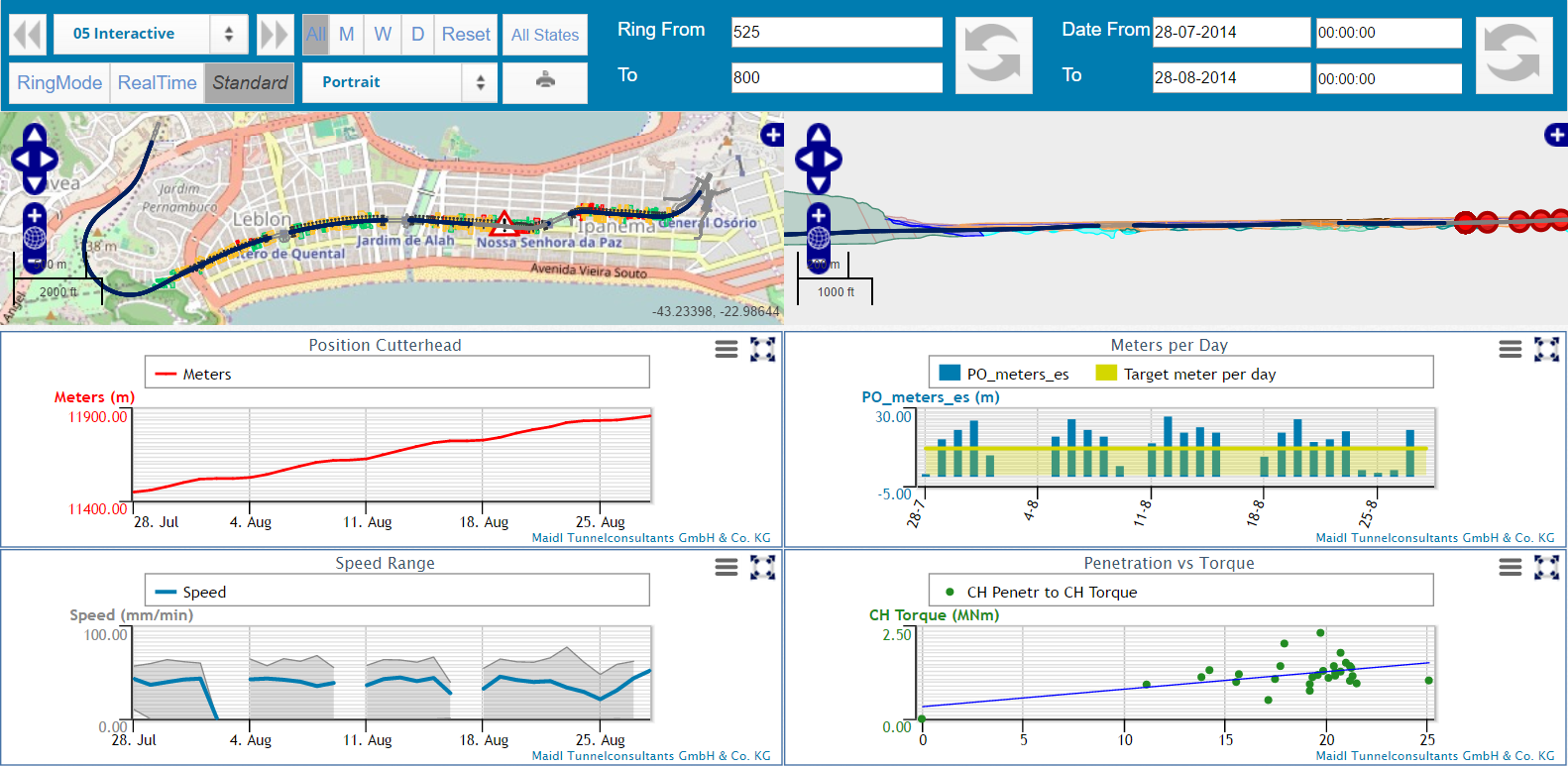
Task: Click the fast-forward double-arrow next button
Action: [275, 35]
